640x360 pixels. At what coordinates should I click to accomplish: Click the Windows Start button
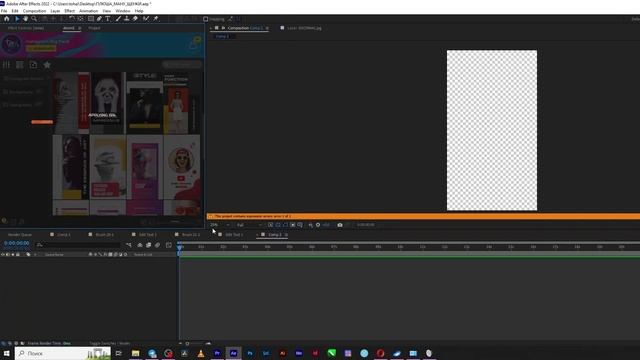7,353
